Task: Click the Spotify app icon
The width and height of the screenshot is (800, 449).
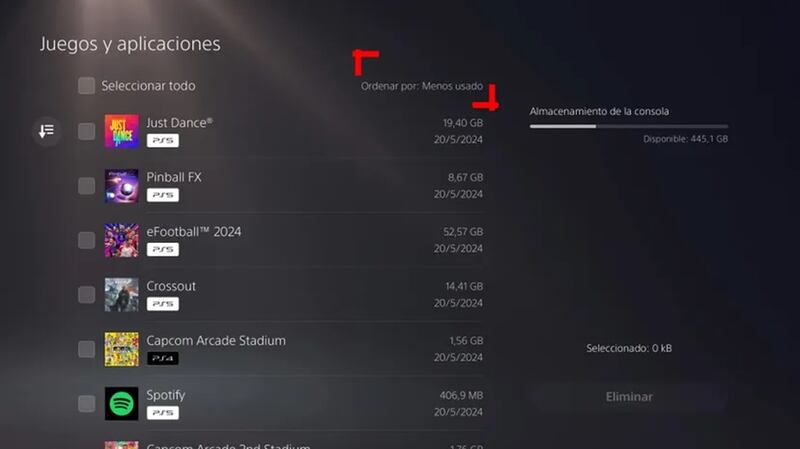Action: coord(121,403)
